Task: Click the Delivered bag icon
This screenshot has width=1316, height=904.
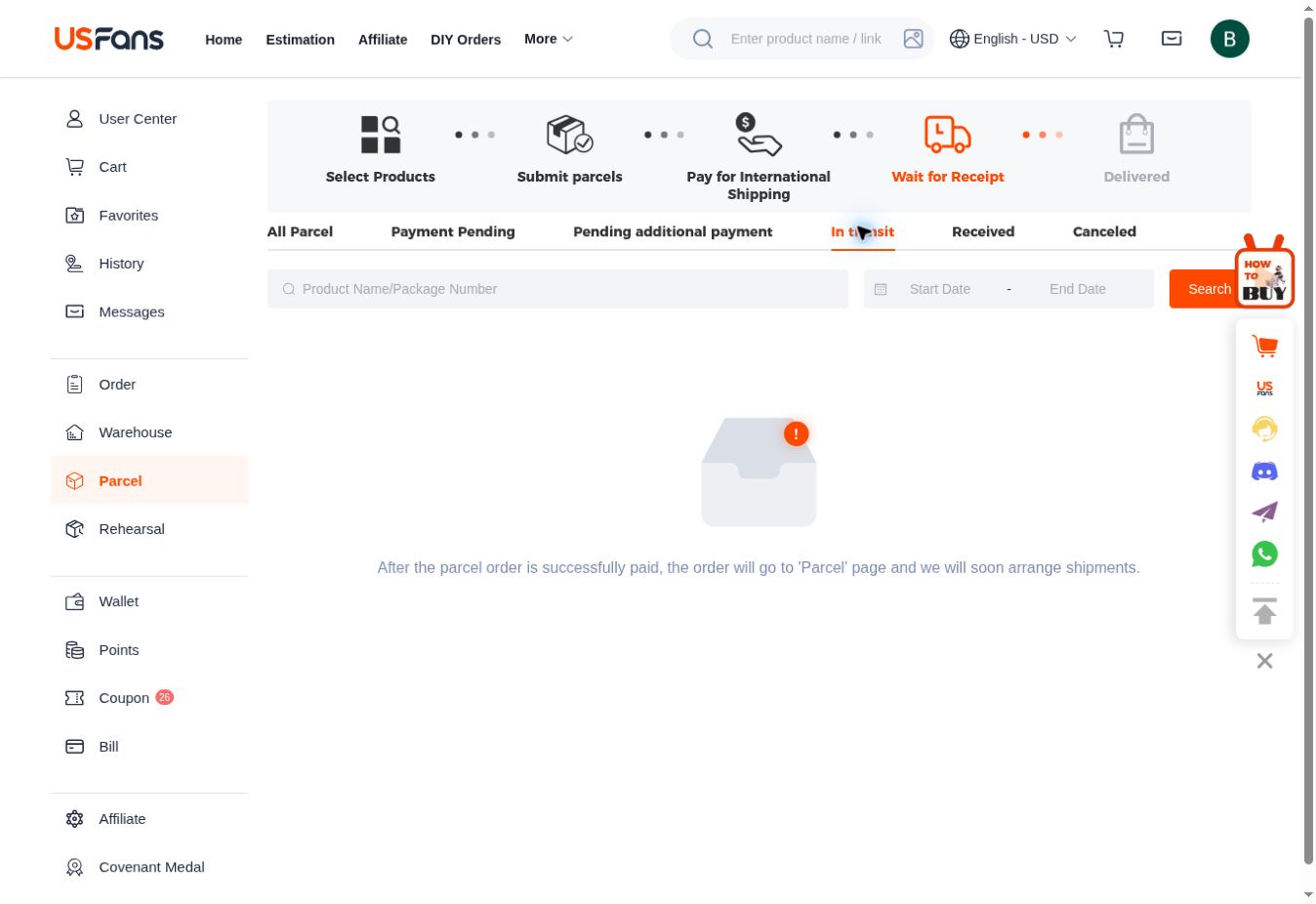Action: (x=1136, y=135)
